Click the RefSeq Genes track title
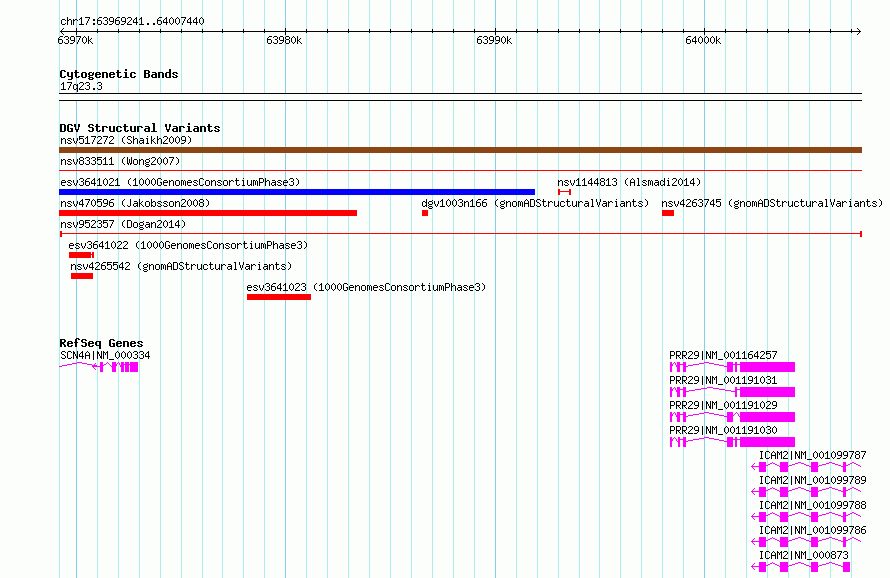Screen dimensions: 890x578 pos(101,343)
